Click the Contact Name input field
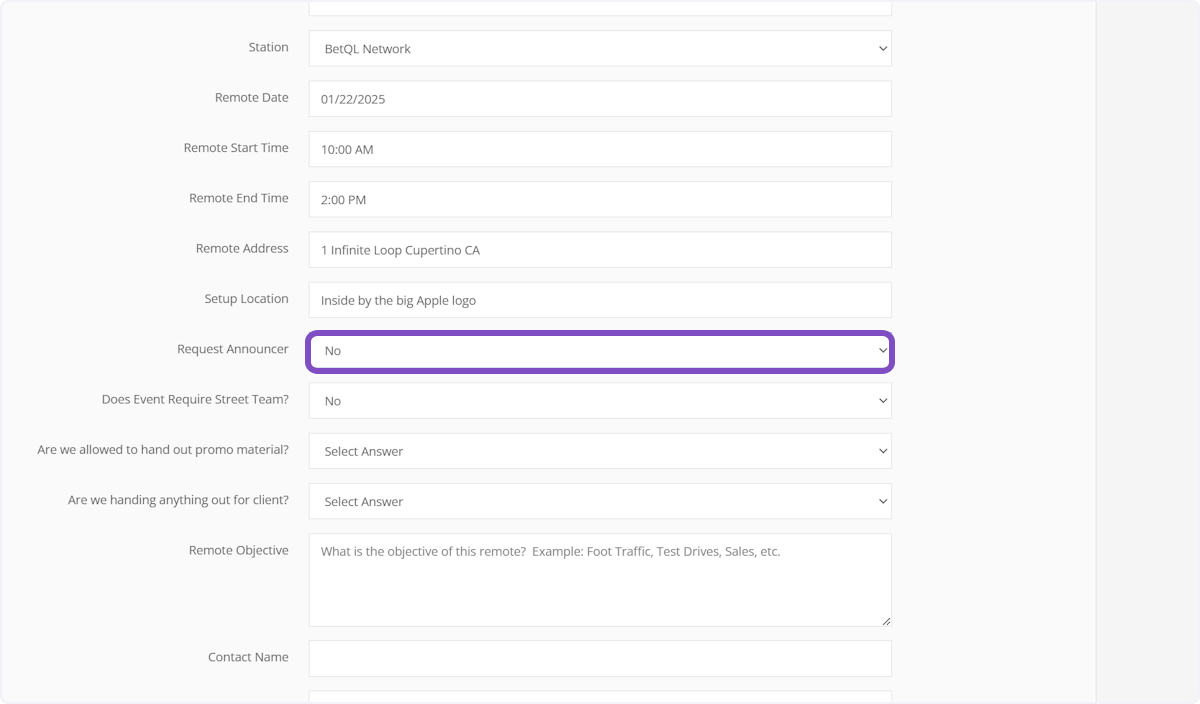This screenshot has width=1200, height=704. pyautogui.click(x=599, y=658)
